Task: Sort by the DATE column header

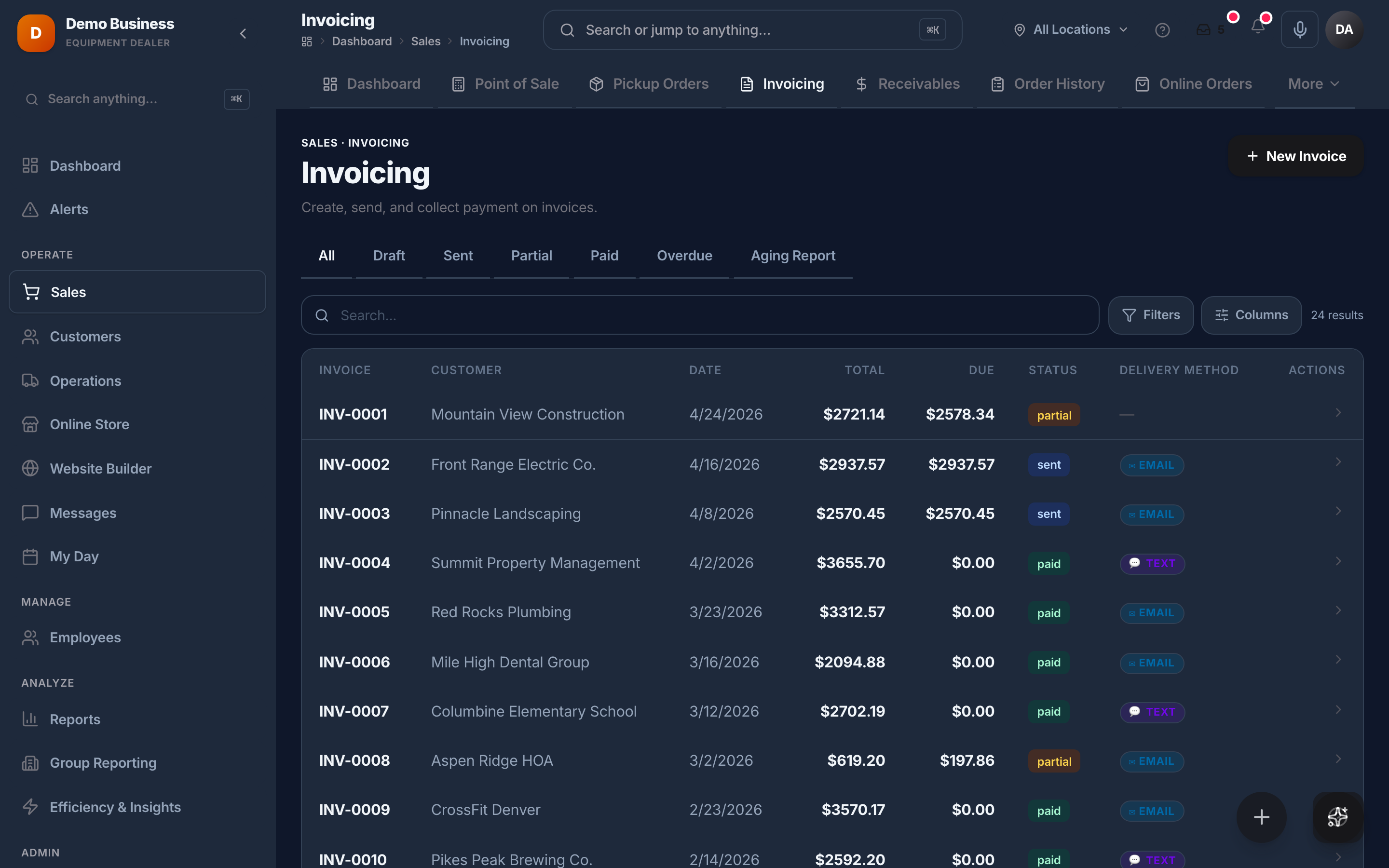Action: (x=705, y=370)
